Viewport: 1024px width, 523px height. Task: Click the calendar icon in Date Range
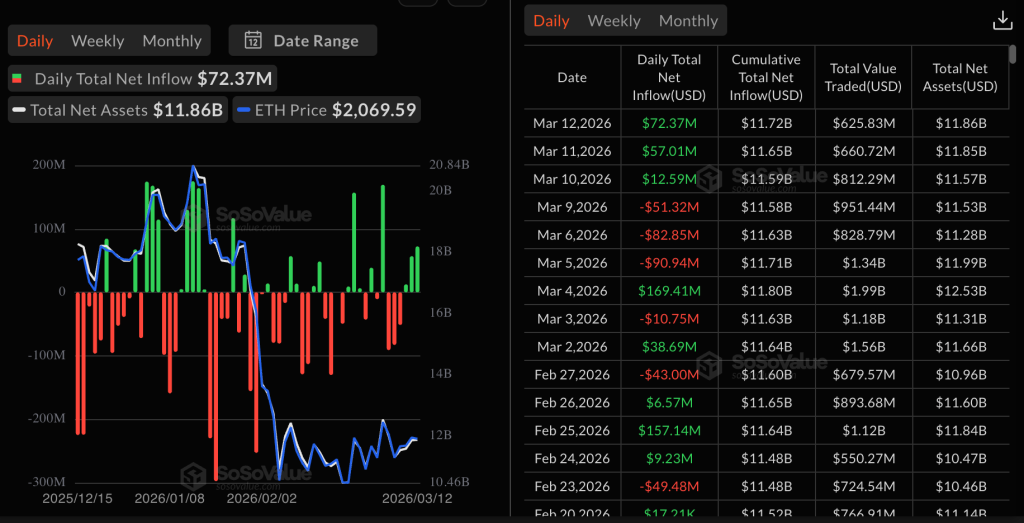pyautogui.click(x=253, y=41)
